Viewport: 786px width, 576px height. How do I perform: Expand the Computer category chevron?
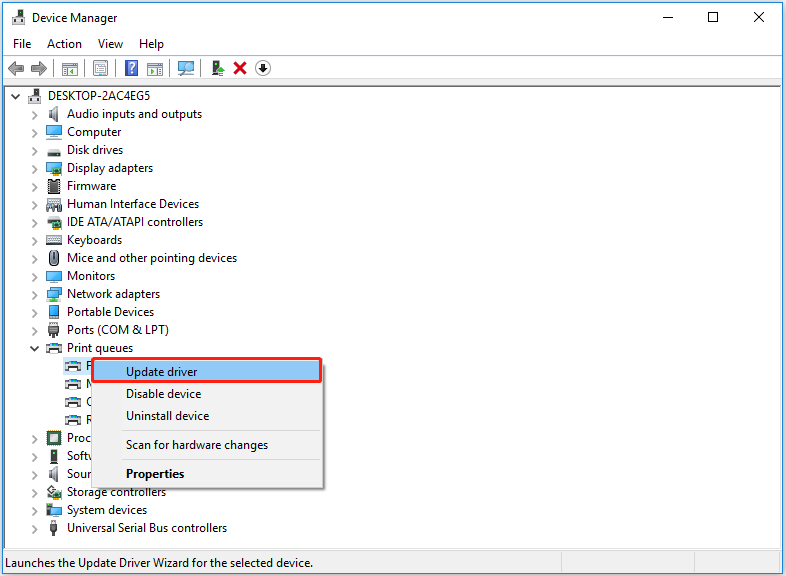click(x=34, y=133)
